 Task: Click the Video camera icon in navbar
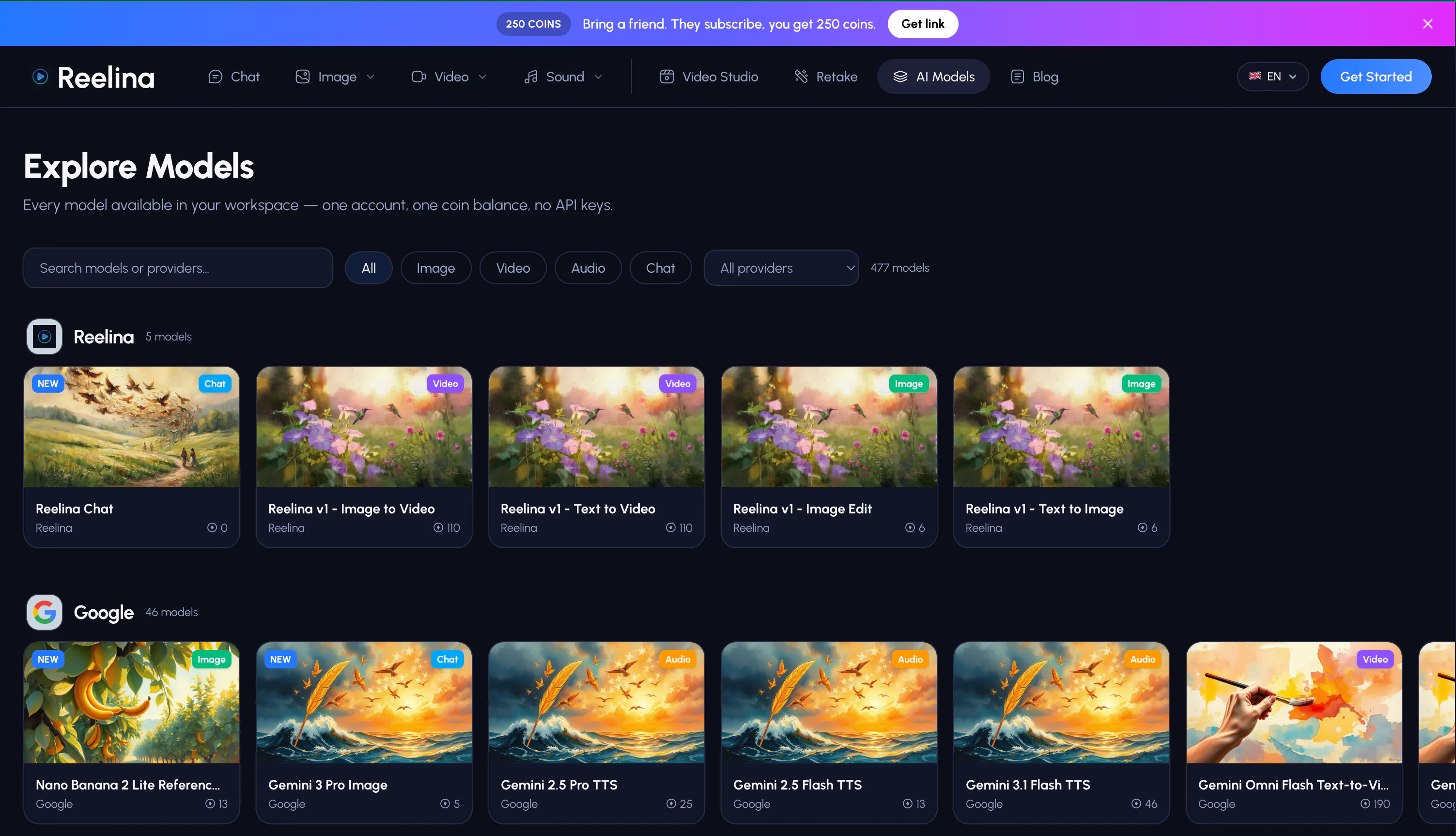(x=418, y=77)
